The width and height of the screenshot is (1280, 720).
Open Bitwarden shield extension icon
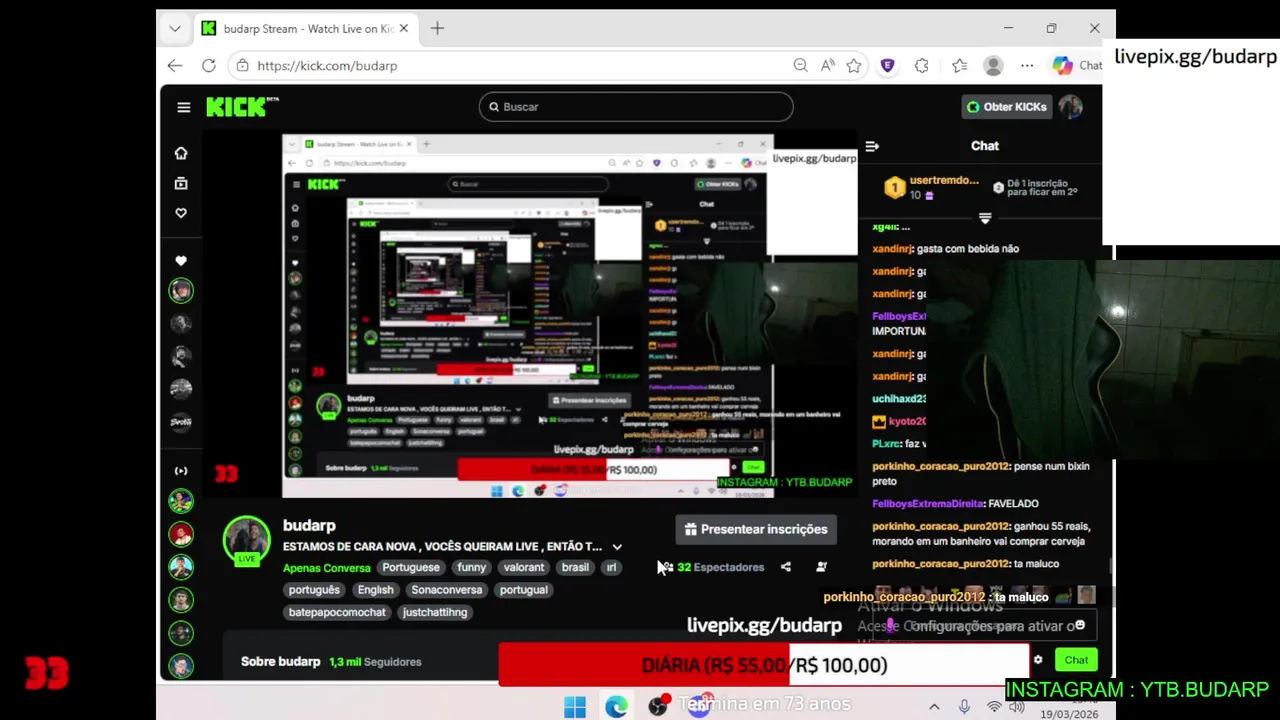coord(887,66)
